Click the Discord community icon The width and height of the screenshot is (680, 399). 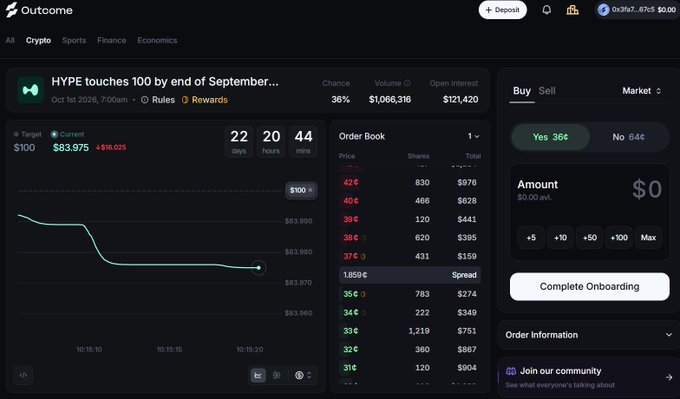[x=511, y=371]
